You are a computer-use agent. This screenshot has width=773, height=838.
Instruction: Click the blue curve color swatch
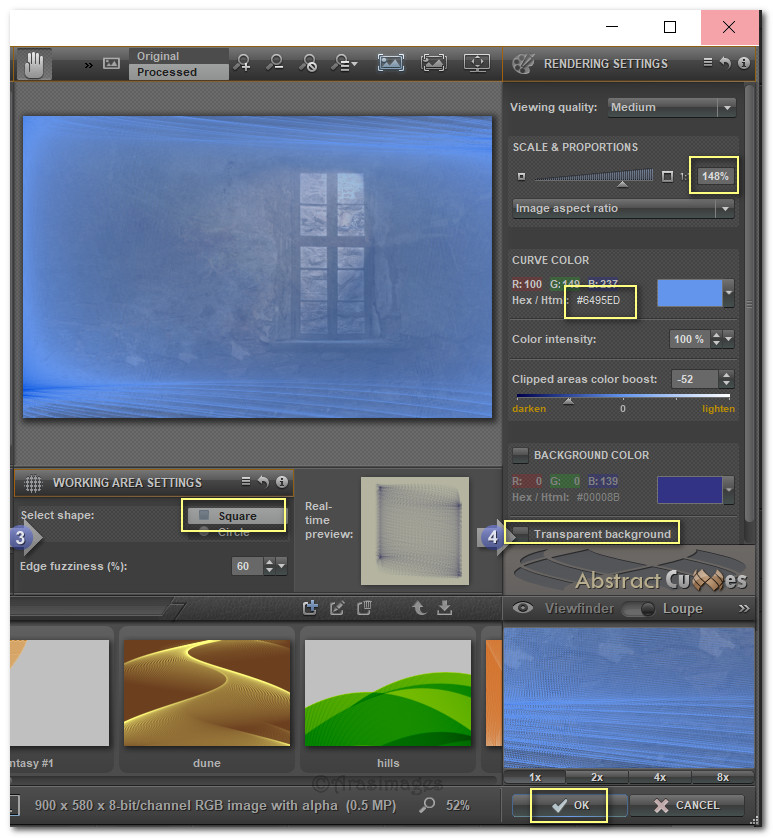pos(689,293)
